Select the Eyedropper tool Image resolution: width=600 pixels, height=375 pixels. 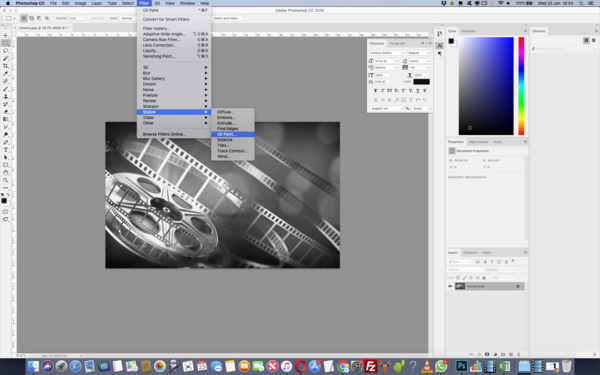(x=6, y=74)
